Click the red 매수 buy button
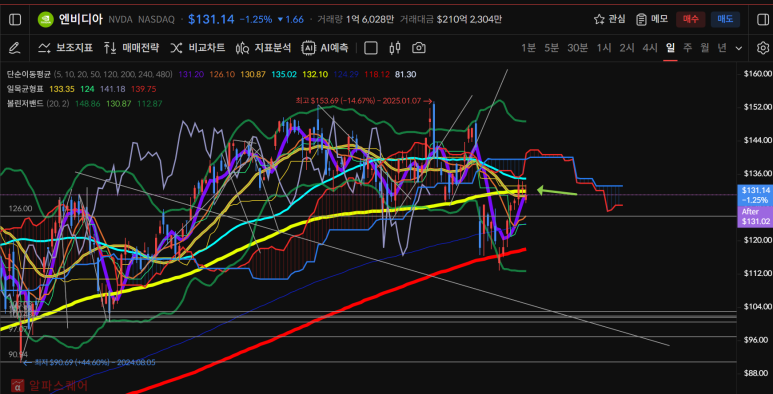The height and width of the screenshot is (394, 773). (691, 19)
